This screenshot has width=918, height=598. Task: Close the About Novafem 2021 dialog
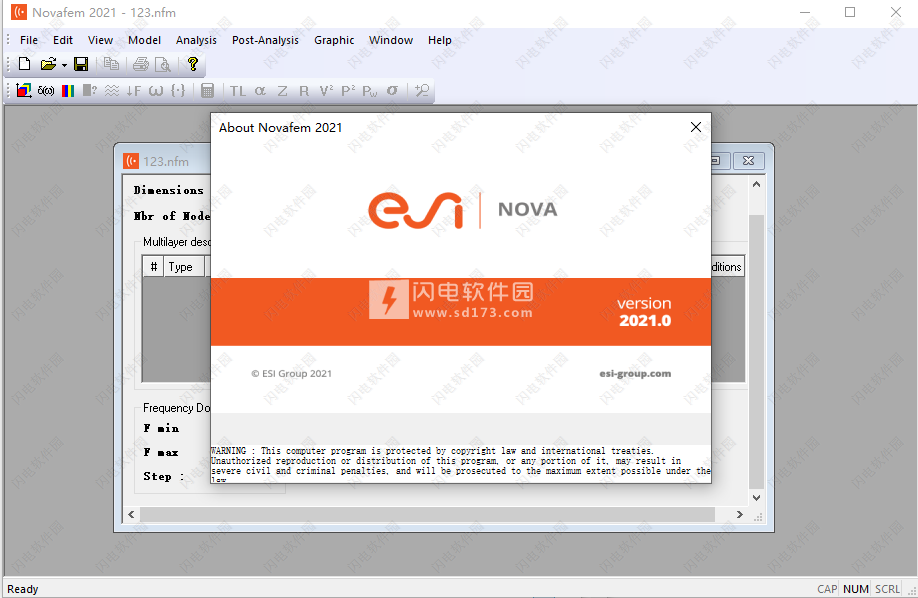[x=696, y=127]
